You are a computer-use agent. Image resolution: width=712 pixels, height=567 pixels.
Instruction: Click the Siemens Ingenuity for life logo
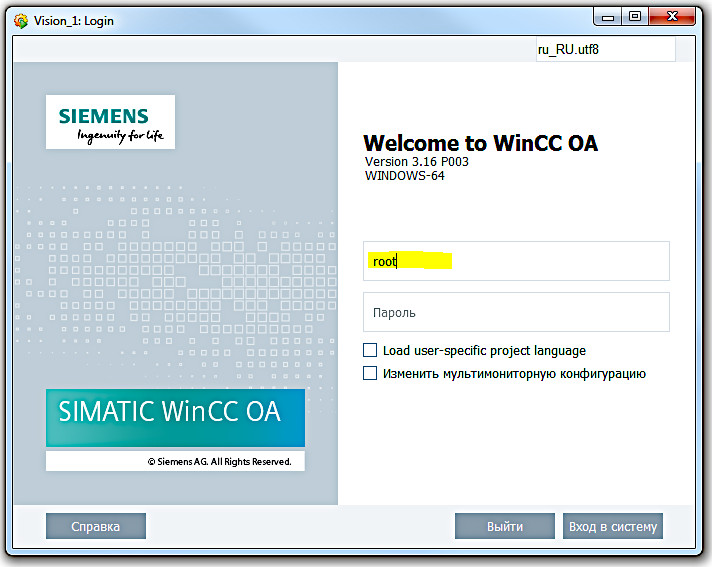coord(110,122)
